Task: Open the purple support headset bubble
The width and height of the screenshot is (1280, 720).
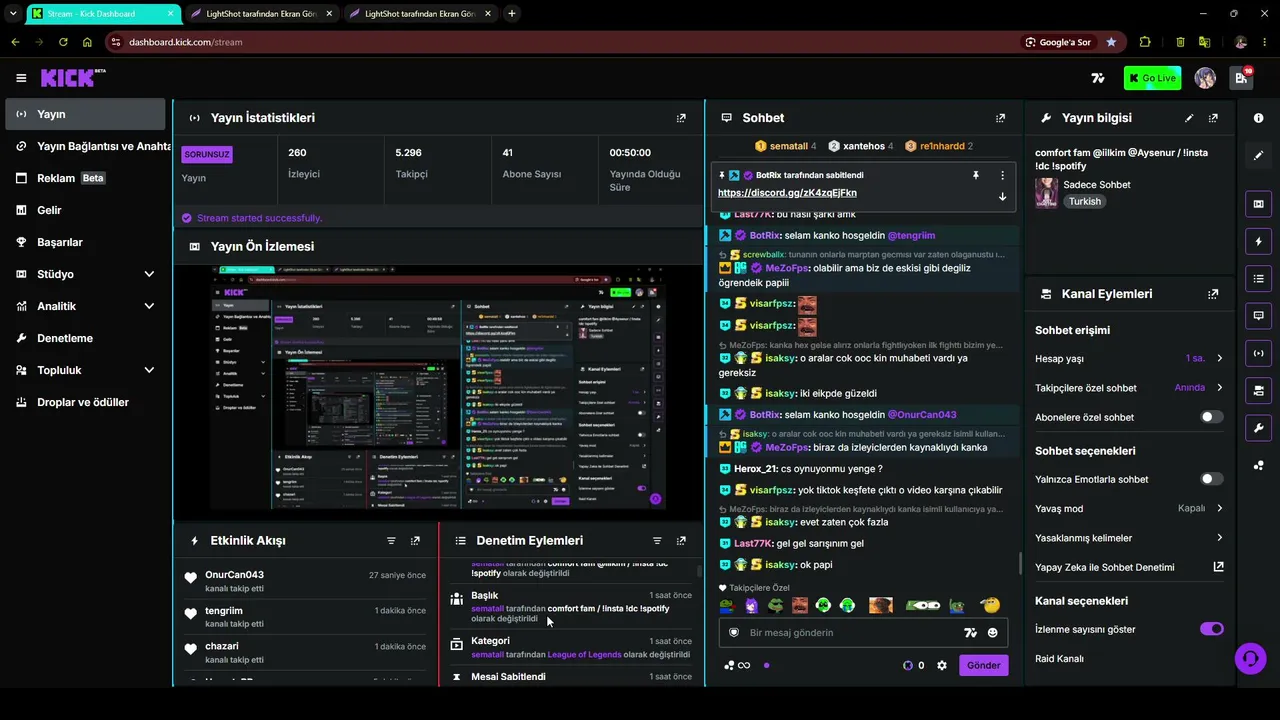Action: (1249, 658)
